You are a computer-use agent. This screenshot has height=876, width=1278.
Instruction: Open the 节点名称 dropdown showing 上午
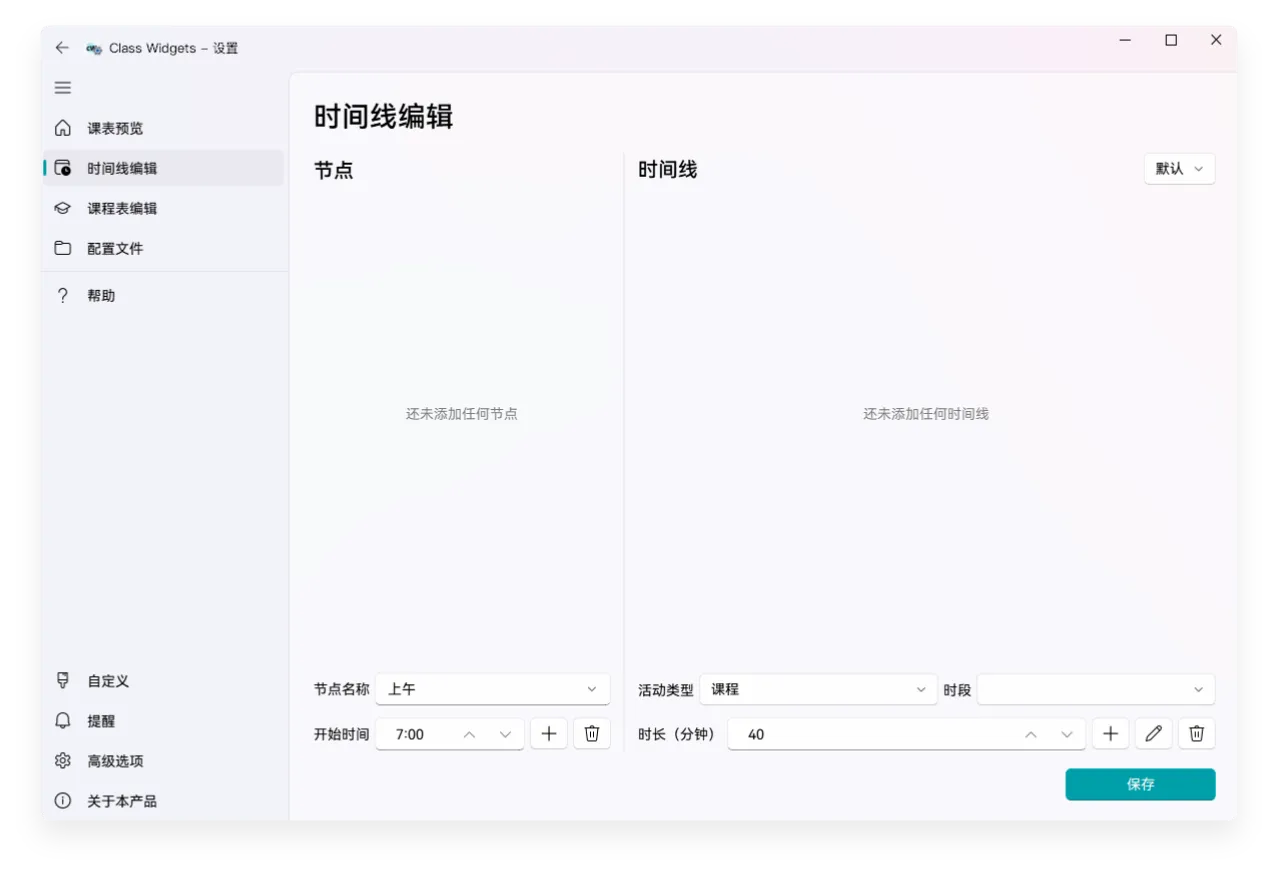click(x=492, y=689)
